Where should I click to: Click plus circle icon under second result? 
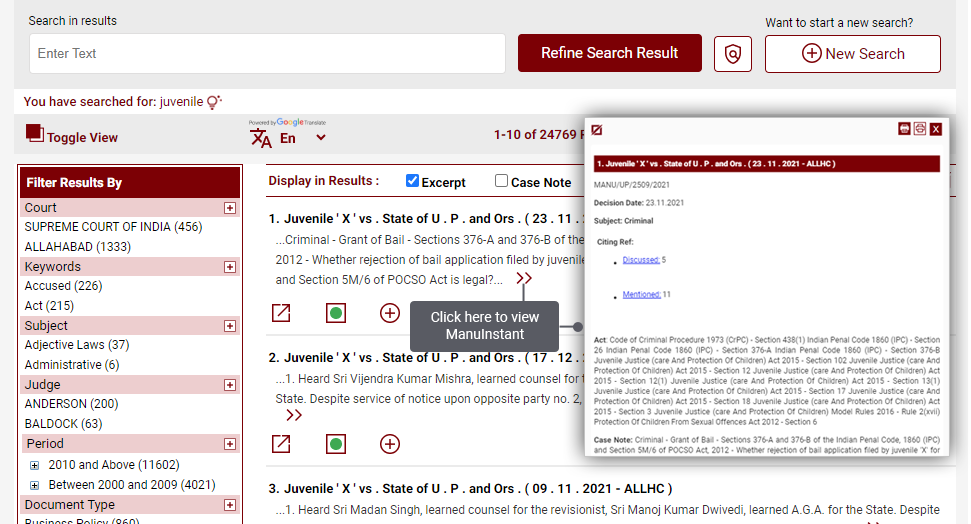click(390, 443)
